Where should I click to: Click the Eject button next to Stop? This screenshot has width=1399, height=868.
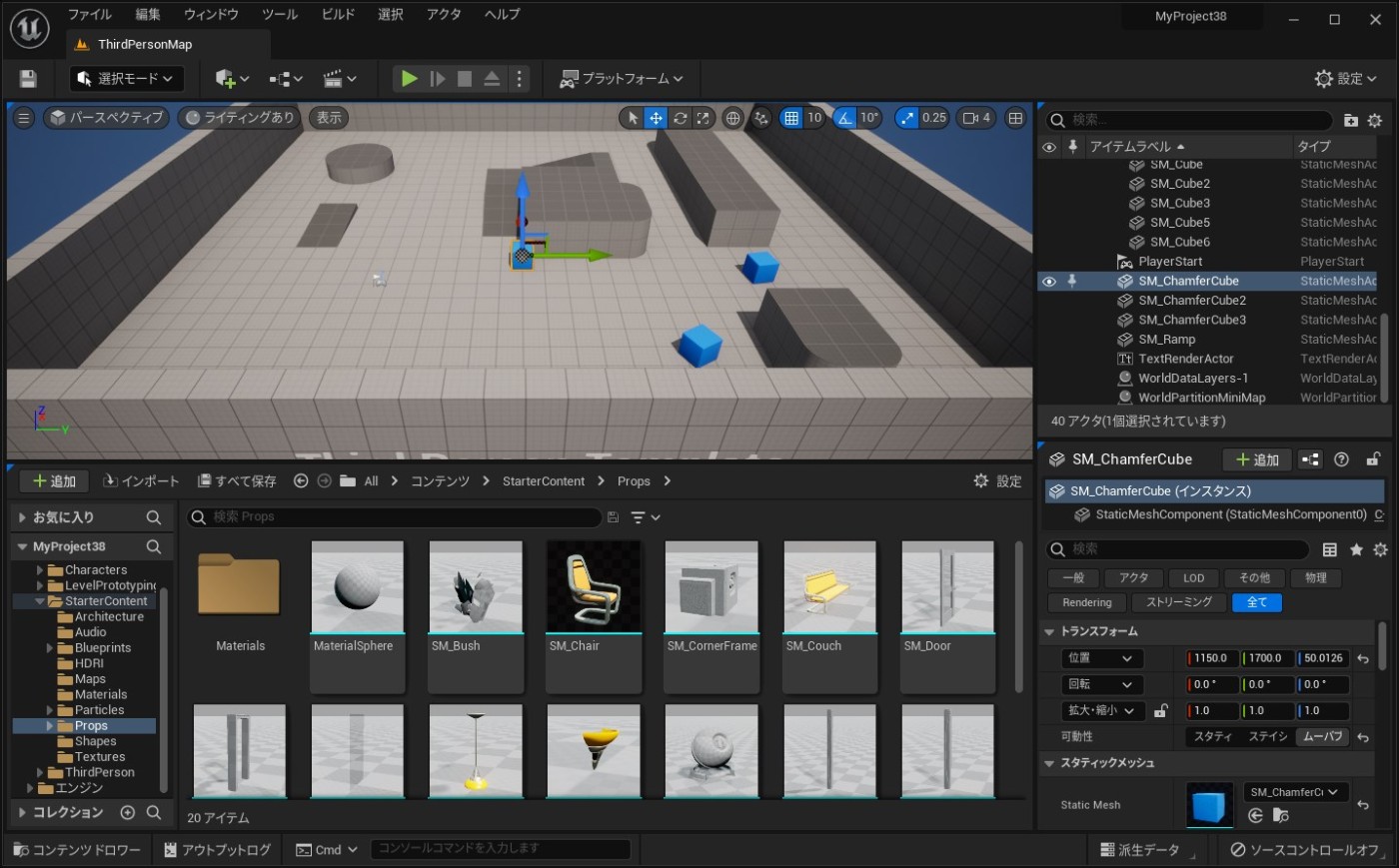(x=492, y=79)
